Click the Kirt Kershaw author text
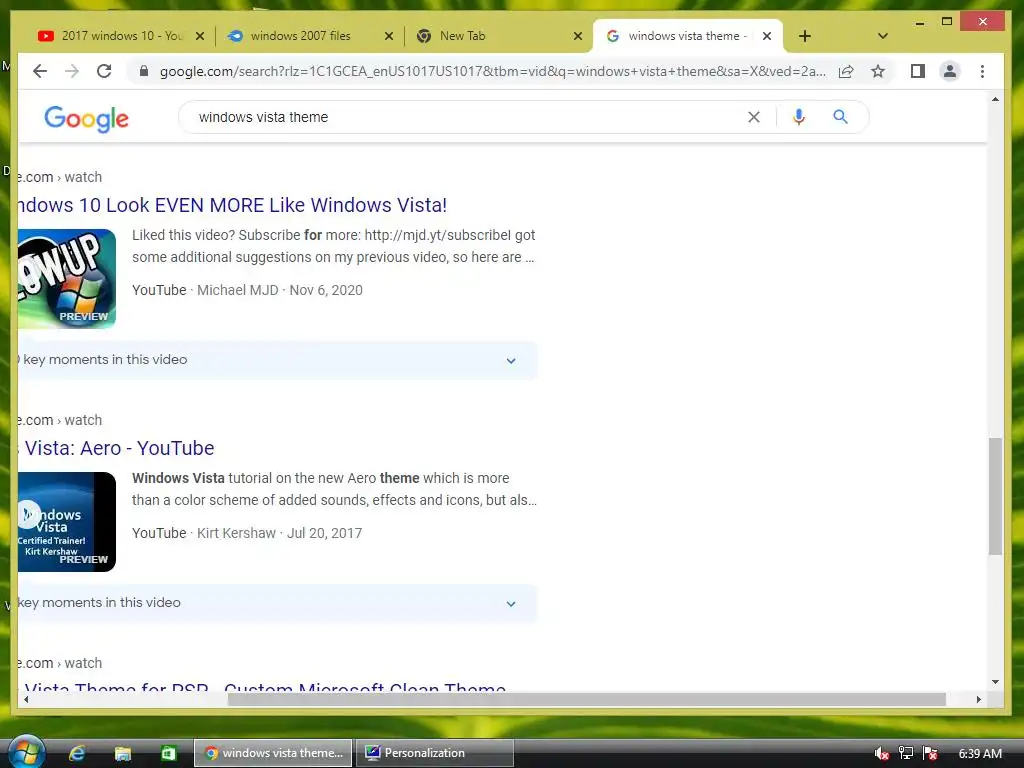 point(236,533)
